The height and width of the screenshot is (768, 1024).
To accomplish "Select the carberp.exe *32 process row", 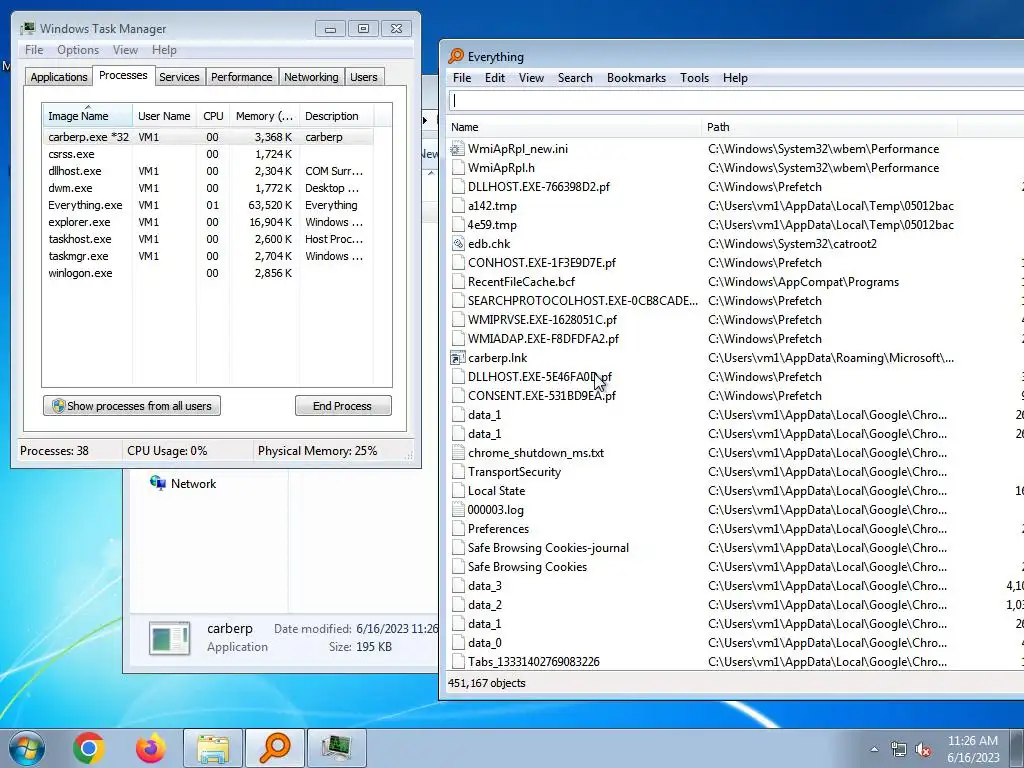I will coord(208,137).
